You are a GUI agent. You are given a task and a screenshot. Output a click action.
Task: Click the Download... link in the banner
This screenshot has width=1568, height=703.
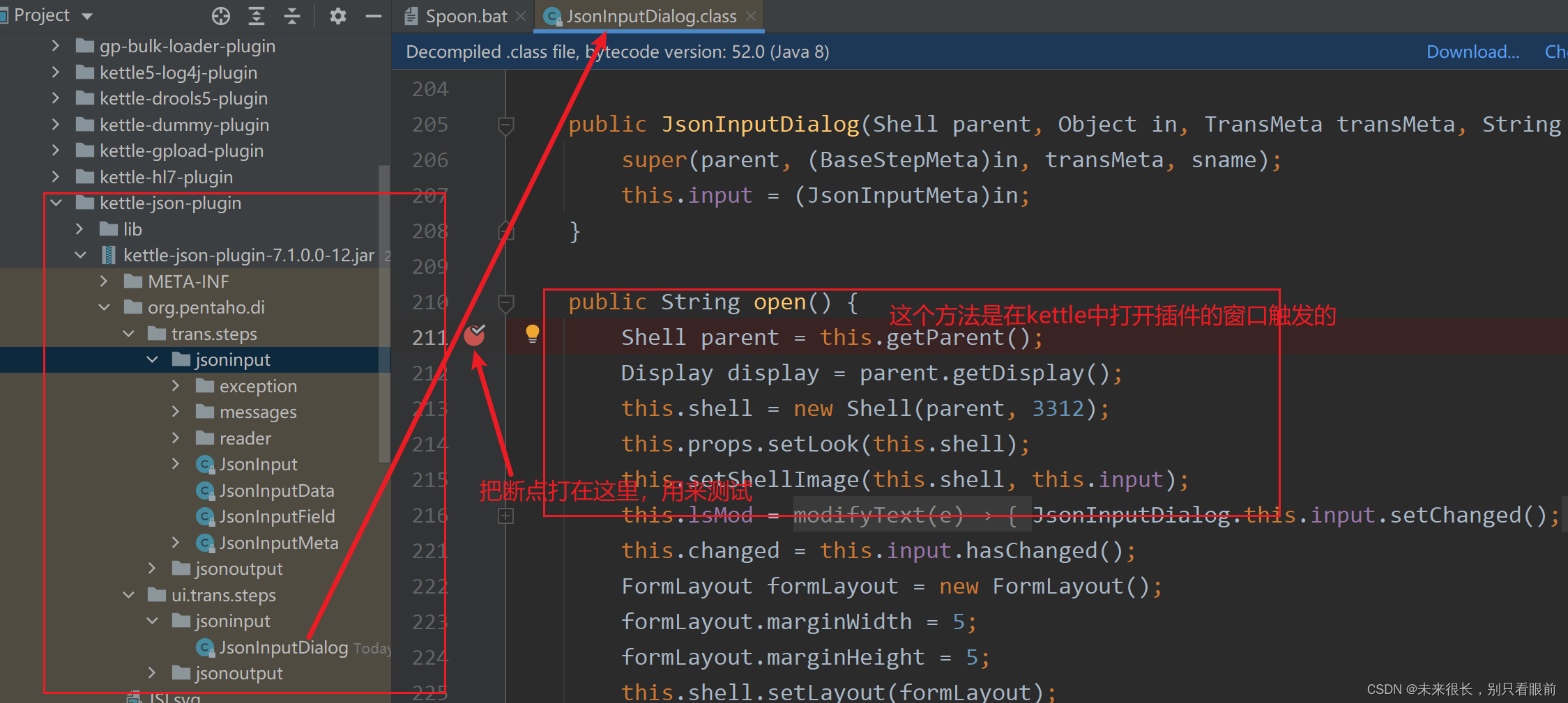(x=1472, y=51)
